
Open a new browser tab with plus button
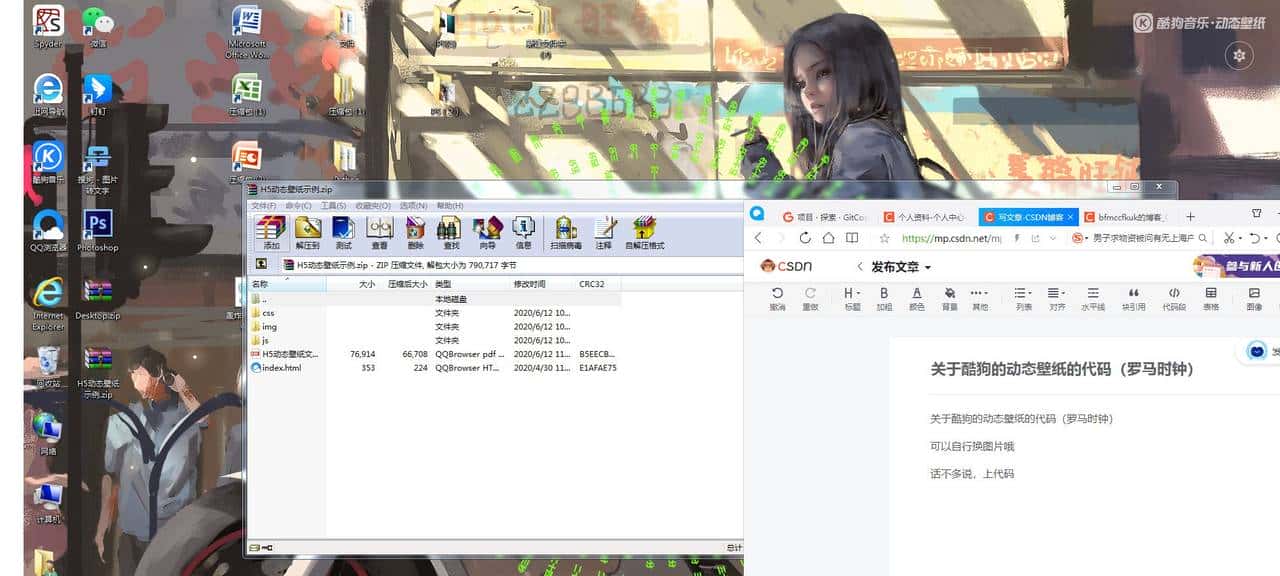click(x=1190, y=216)
